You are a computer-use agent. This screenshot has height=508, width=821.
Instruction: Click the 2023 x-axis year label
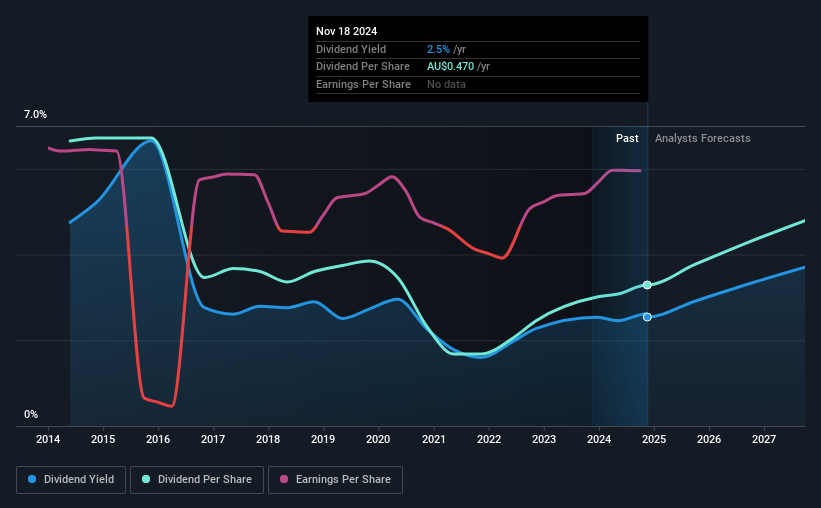(544, 439)
